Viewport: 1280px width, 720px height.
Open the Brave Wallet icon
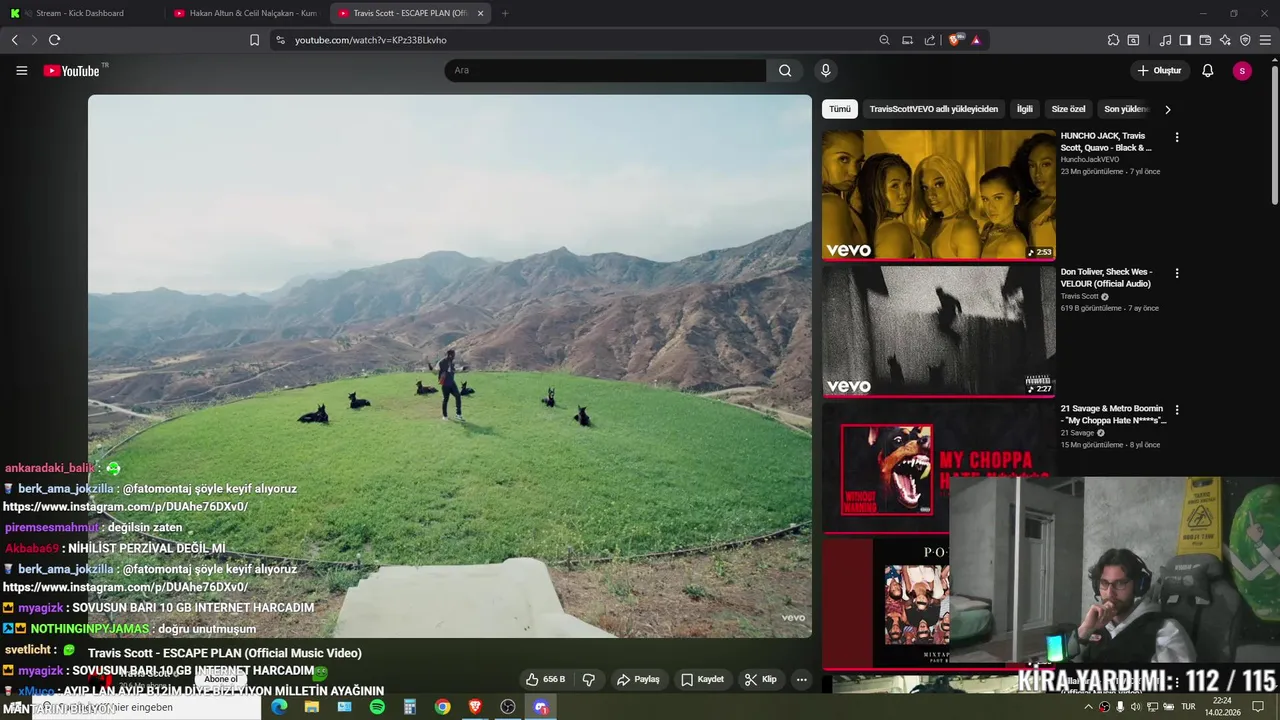1205,40
